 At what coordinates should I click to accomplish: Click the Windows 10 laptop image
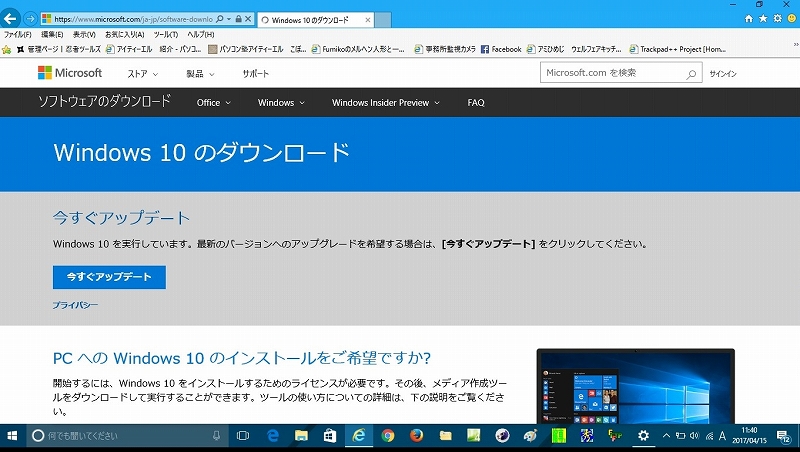click(636, 386)
